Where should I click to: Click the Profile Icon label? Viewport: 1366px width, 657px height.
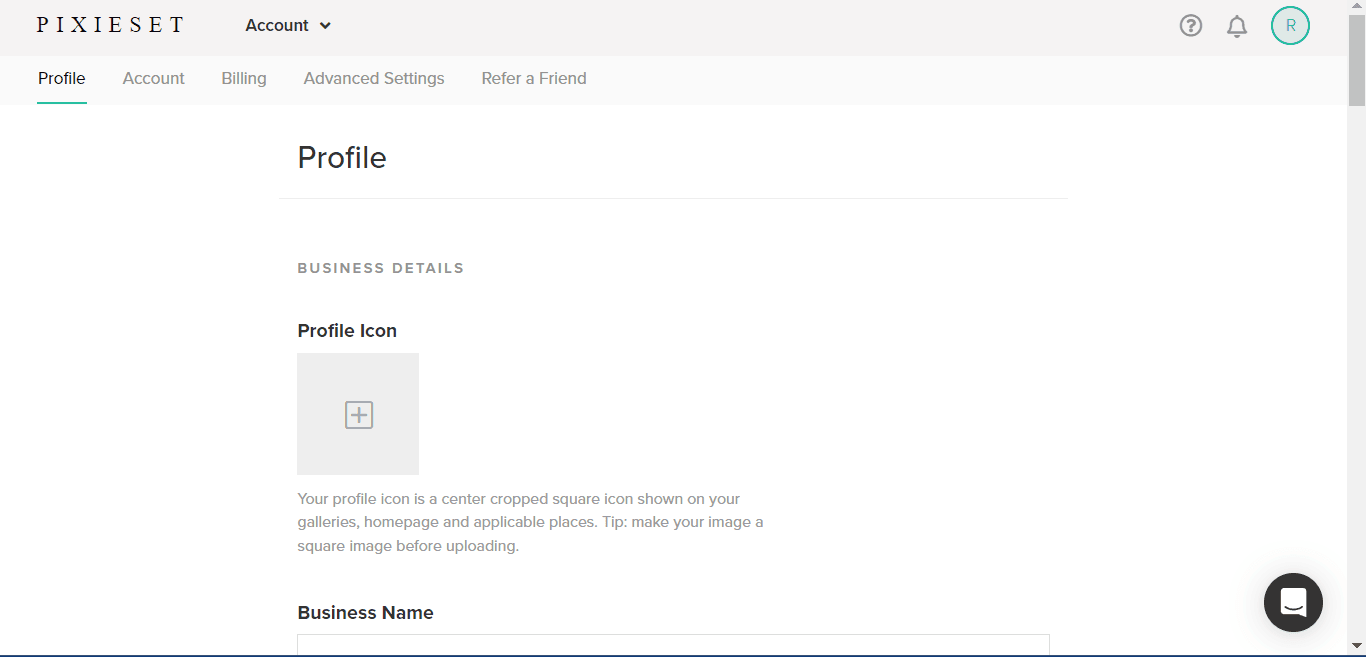(347, 331)
